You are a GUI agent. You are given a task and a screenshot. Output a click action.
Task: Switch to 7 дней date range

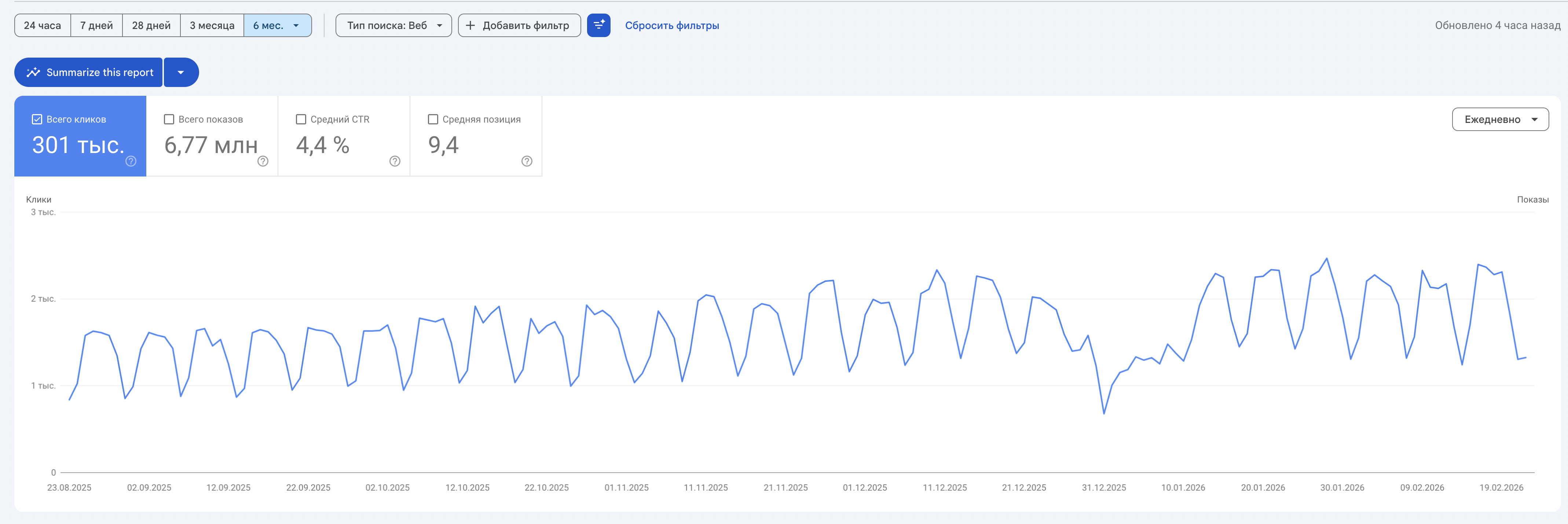[x=96, y=26]
